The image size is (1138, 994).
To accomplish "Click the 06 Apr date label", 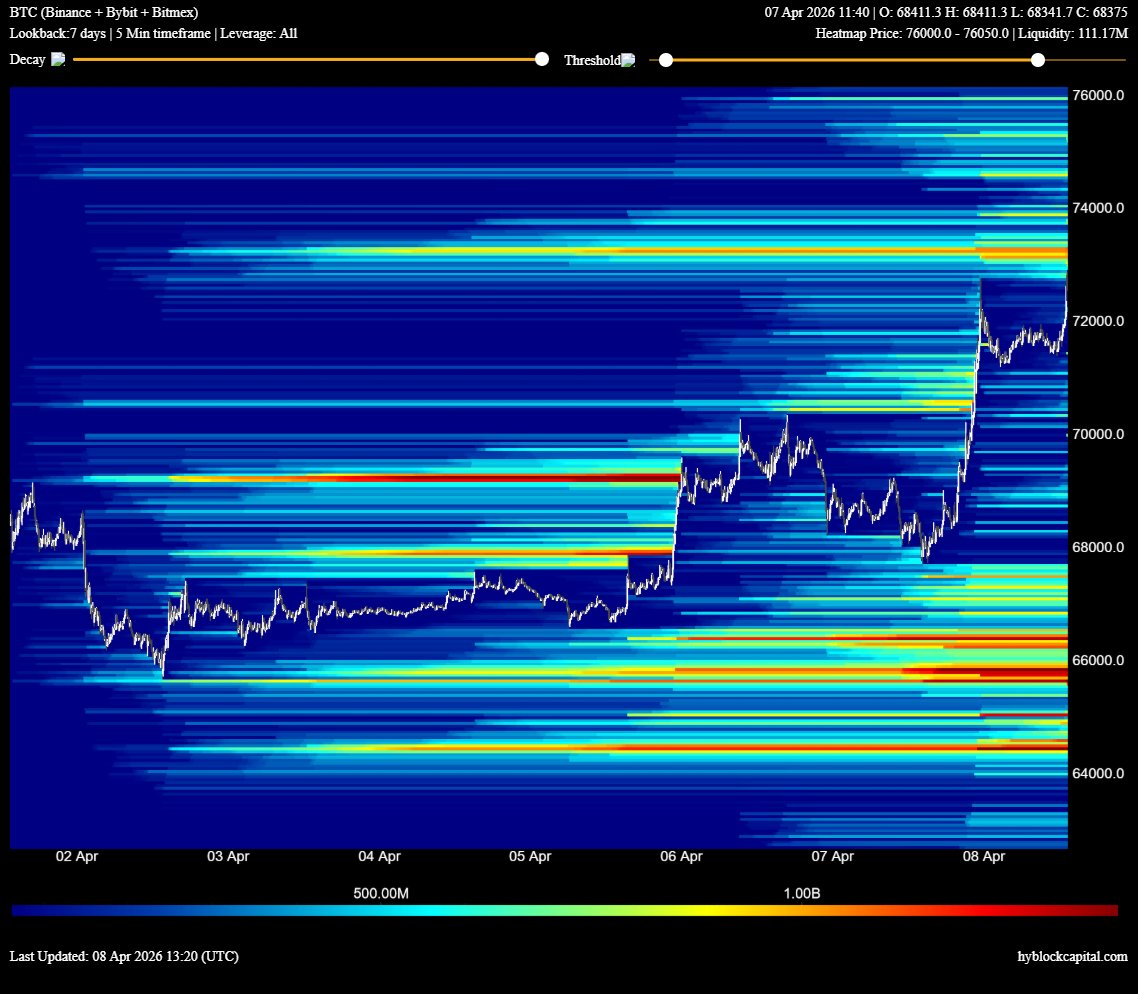I will pyautogui.click(x=681, y=856).
